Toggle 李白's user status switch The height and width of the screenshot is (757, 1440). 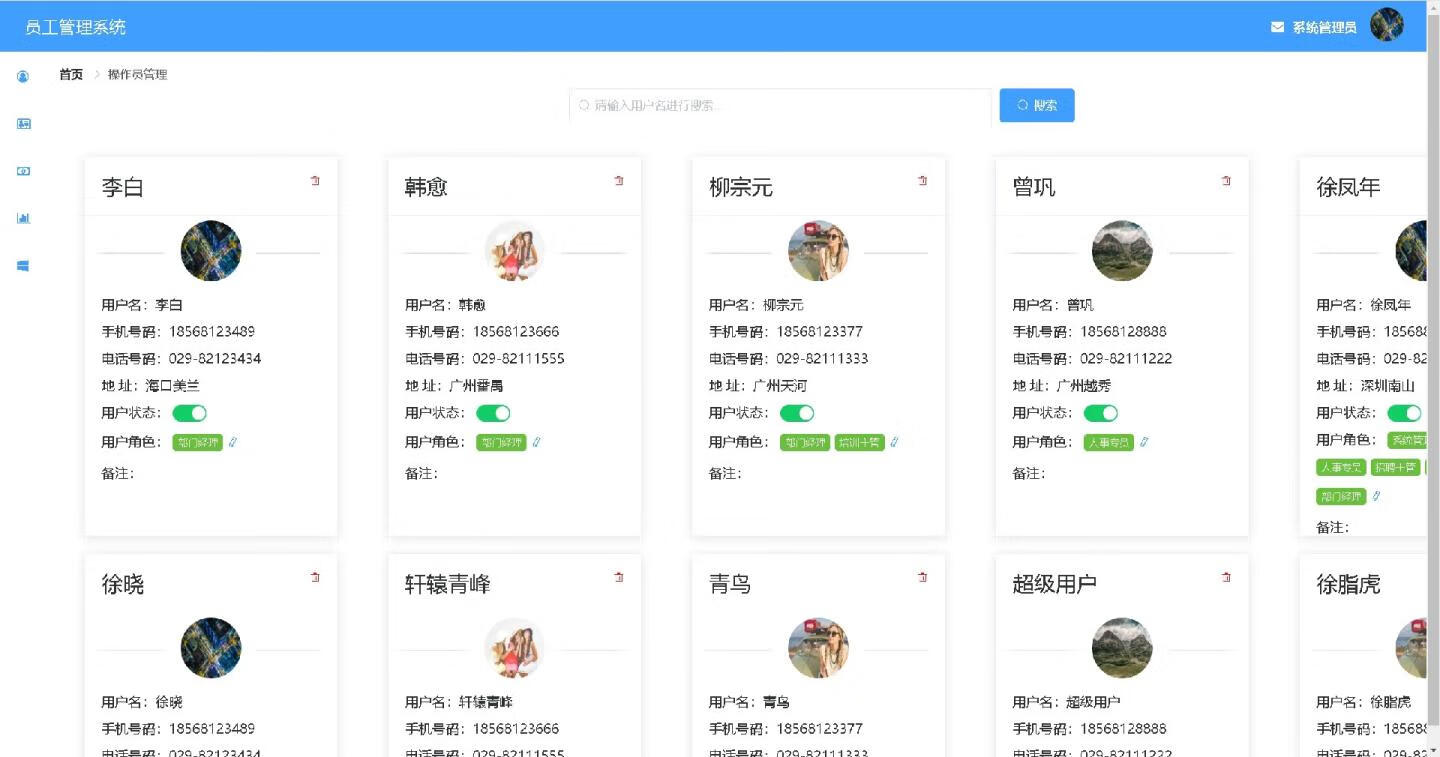pyautogui.click(x=190, y=413)
